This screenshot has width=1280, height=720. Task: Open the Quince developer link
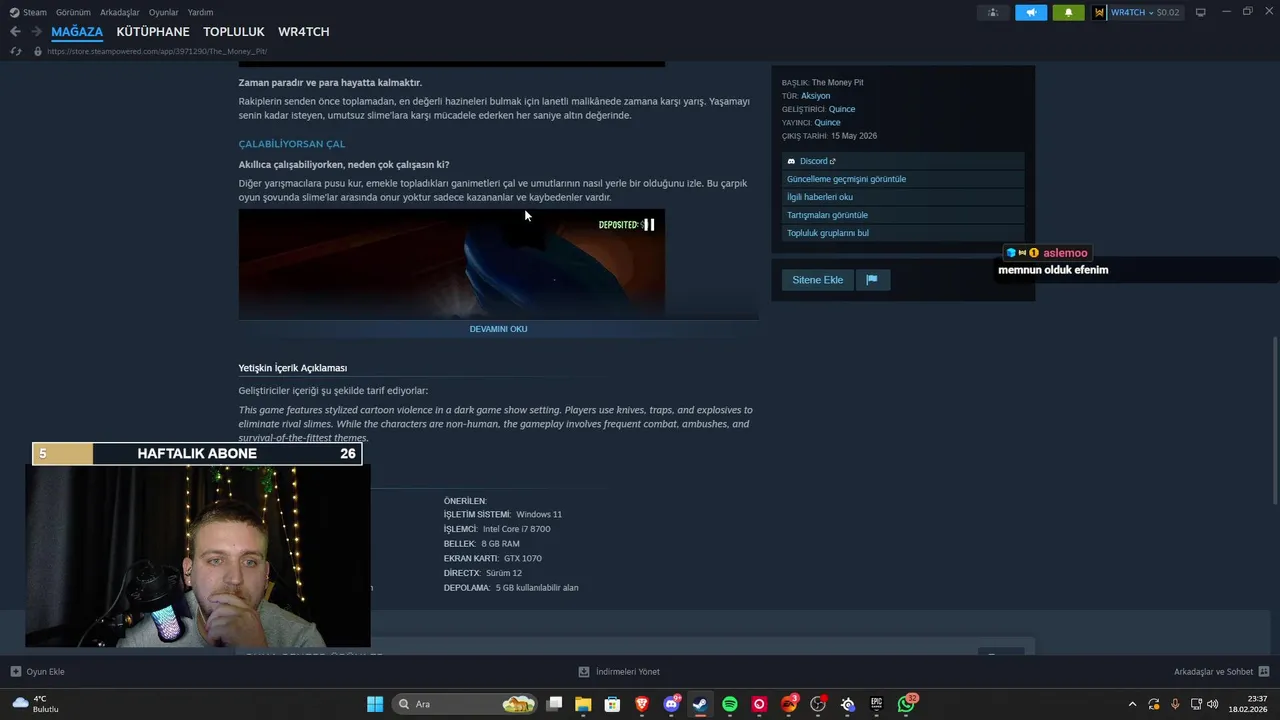click(842, 109)
